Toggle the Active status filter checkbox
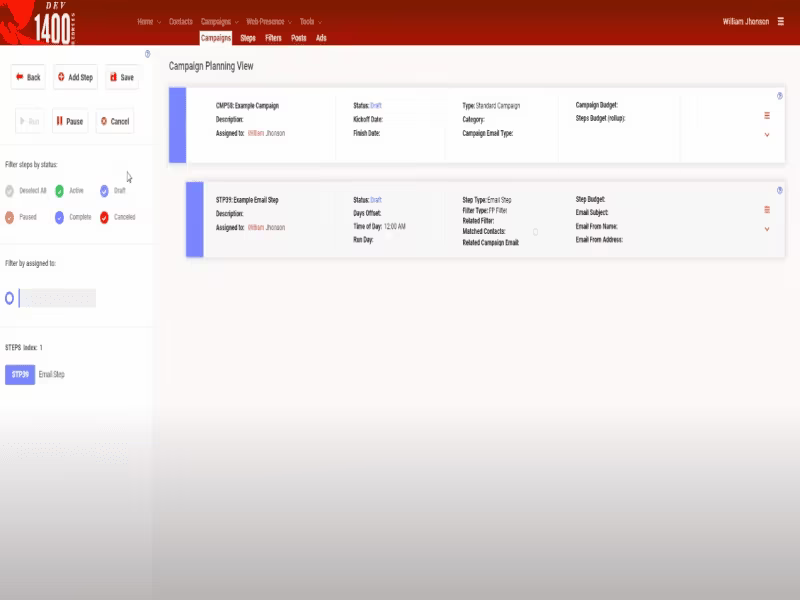Viewport: 800px width, 600px height. (x=59, y=191)
